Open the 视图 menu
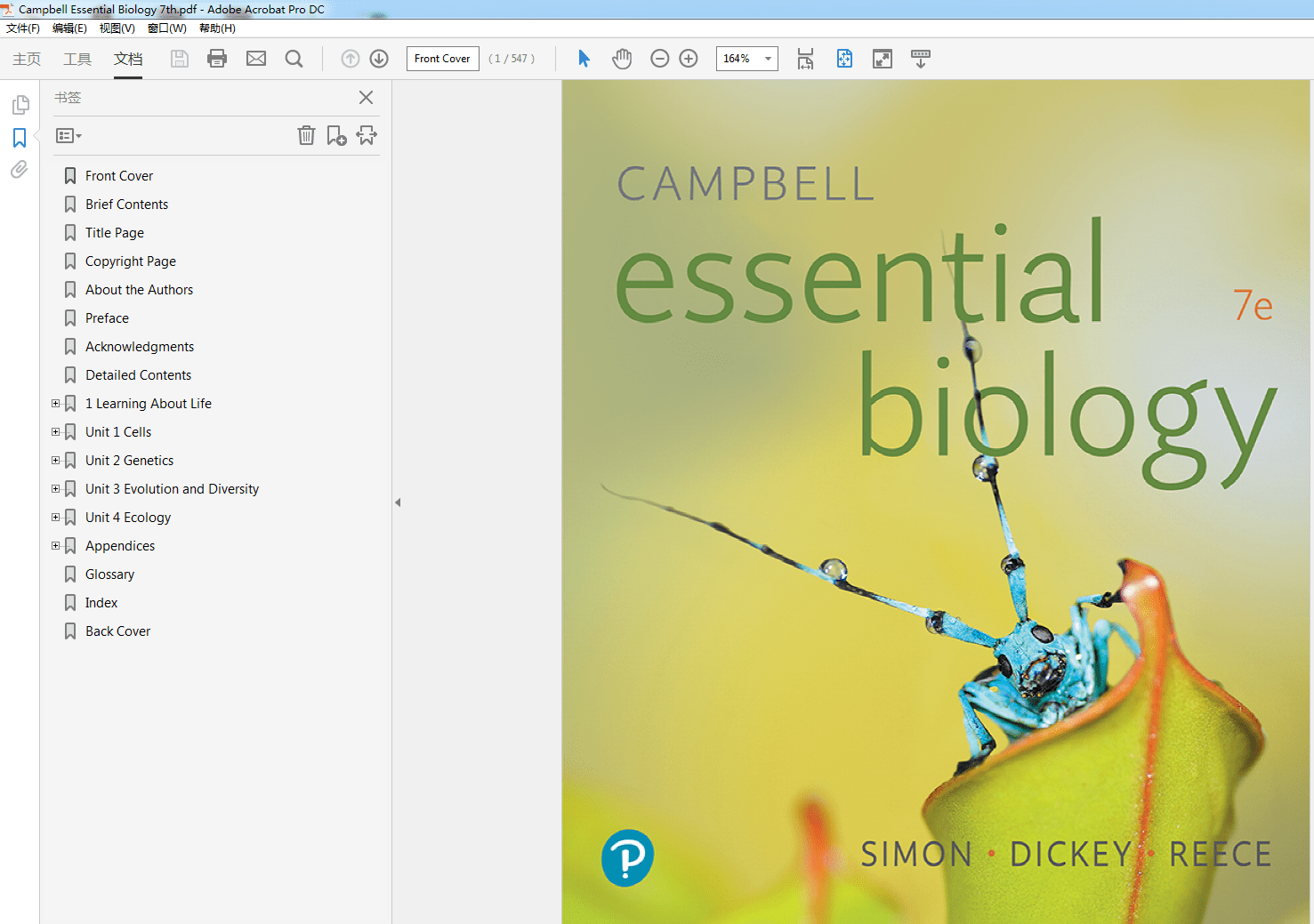1314x924 pixels. coord(117,28)
